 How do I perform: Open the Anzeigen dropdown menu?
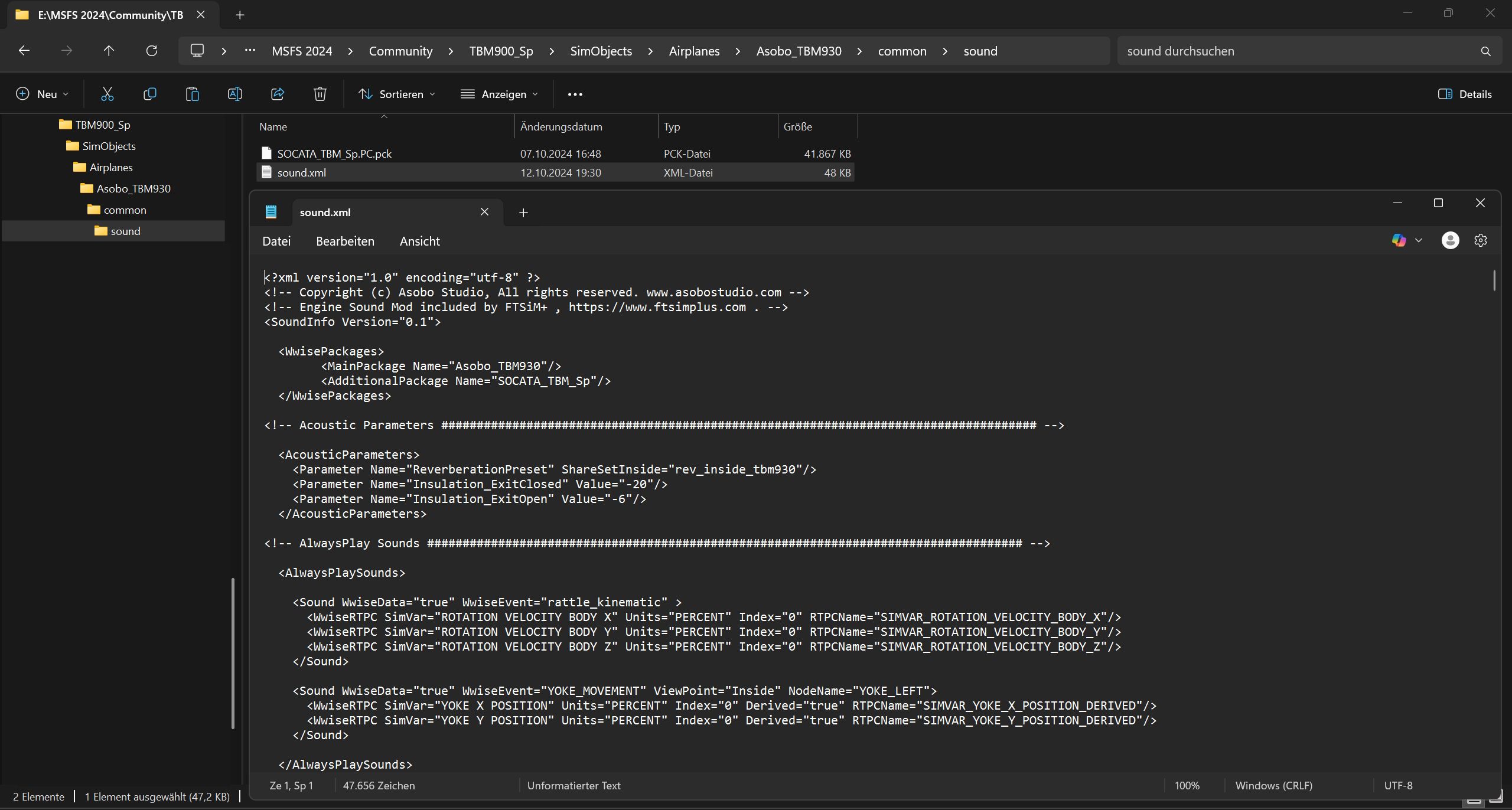pos(500,94)
